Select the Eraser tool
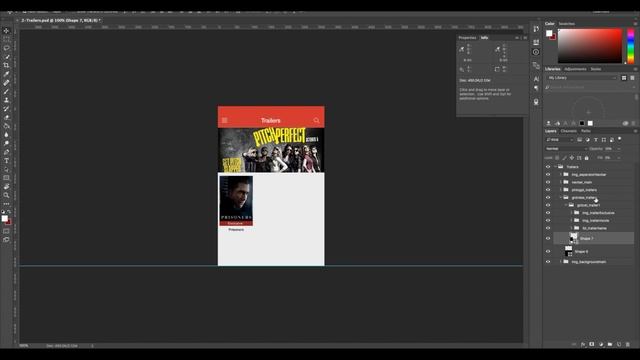This screenshot has height=360, width=640. click(x=6, y=118)
